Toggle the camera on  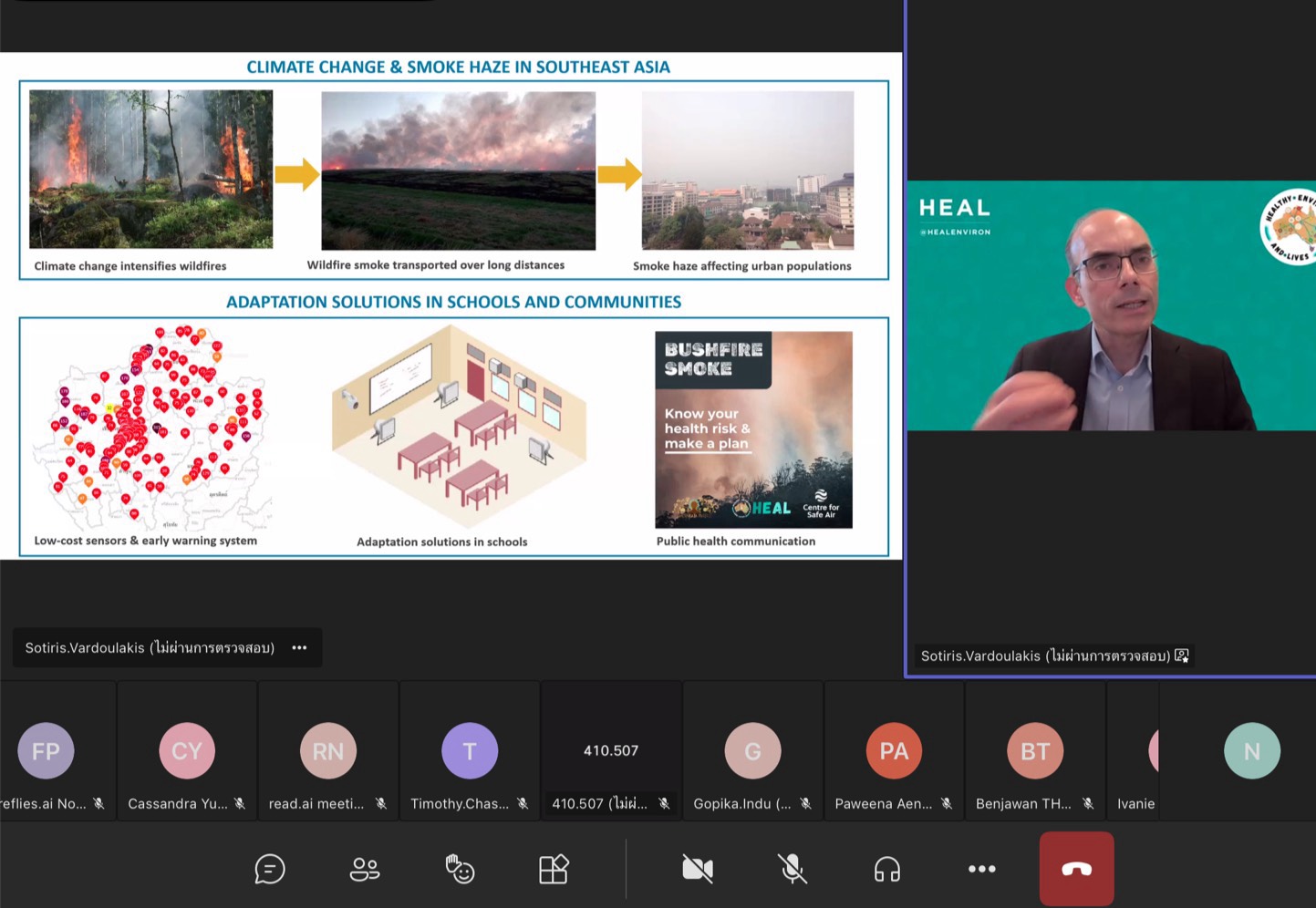(698, 870)
